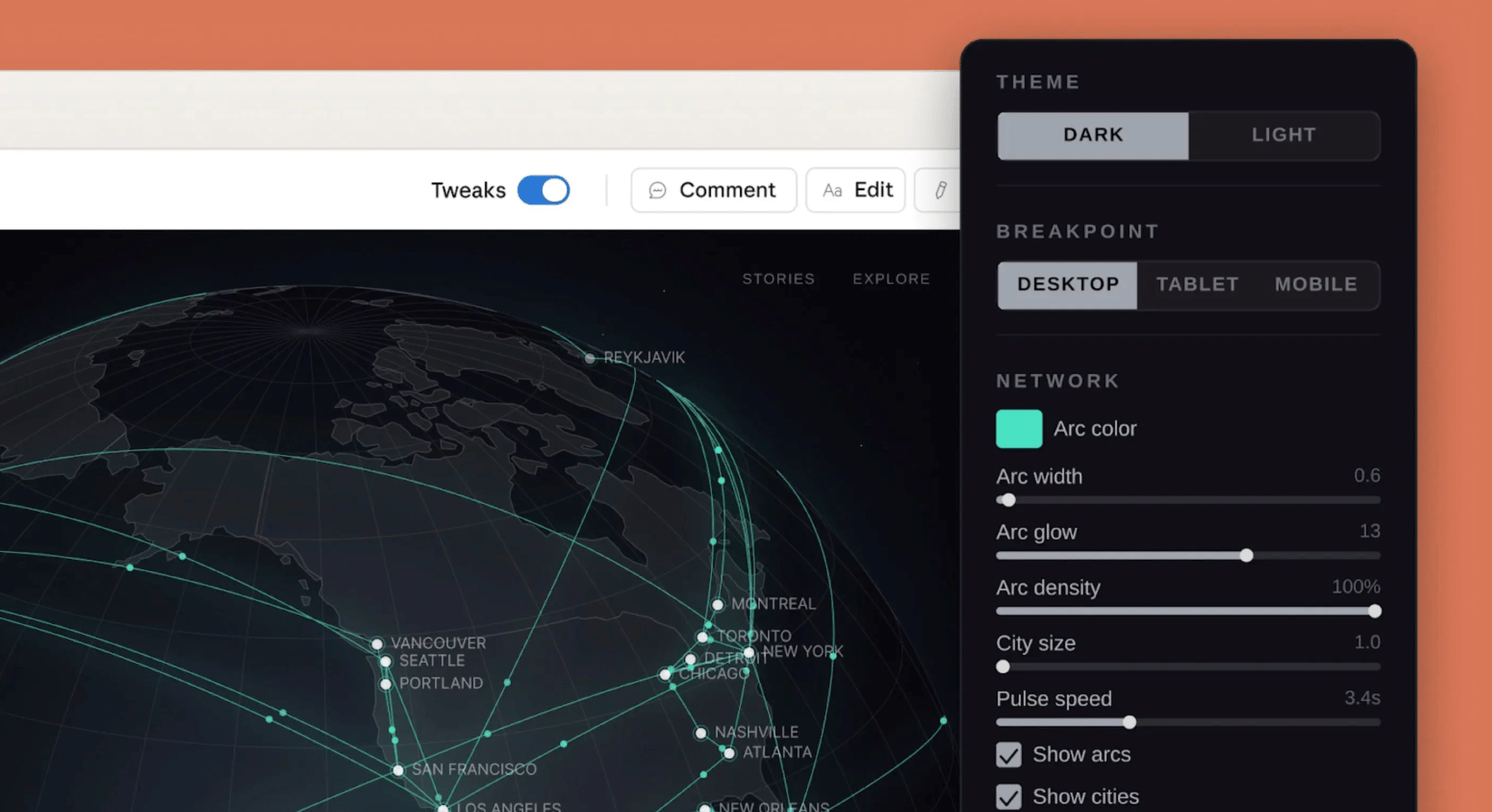Click the Seattle city marker
The height and width of the screenshot is (812, 1492).
point(385,662)
